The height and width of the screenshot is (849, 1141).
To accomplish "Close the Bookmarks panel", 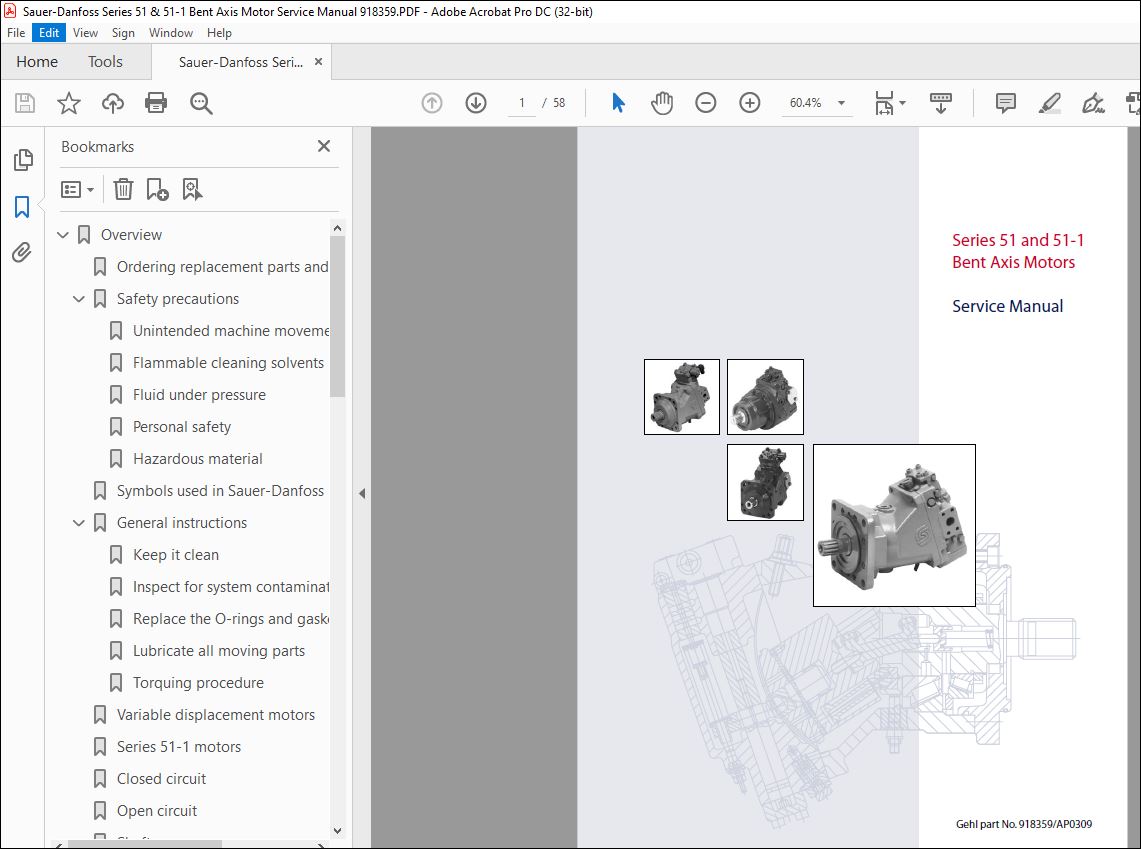I will click(324, 146).
